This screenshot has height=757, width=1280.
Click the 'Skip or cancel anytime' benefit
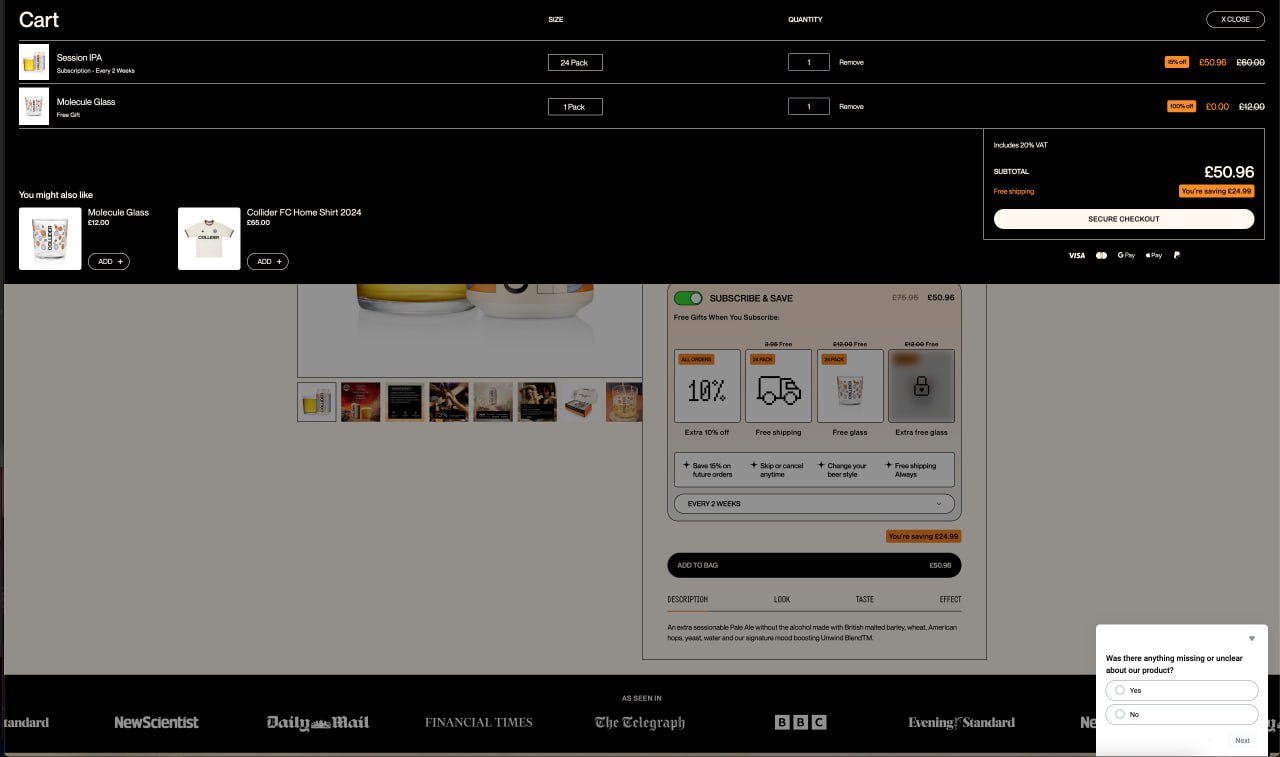coord(780,470)
